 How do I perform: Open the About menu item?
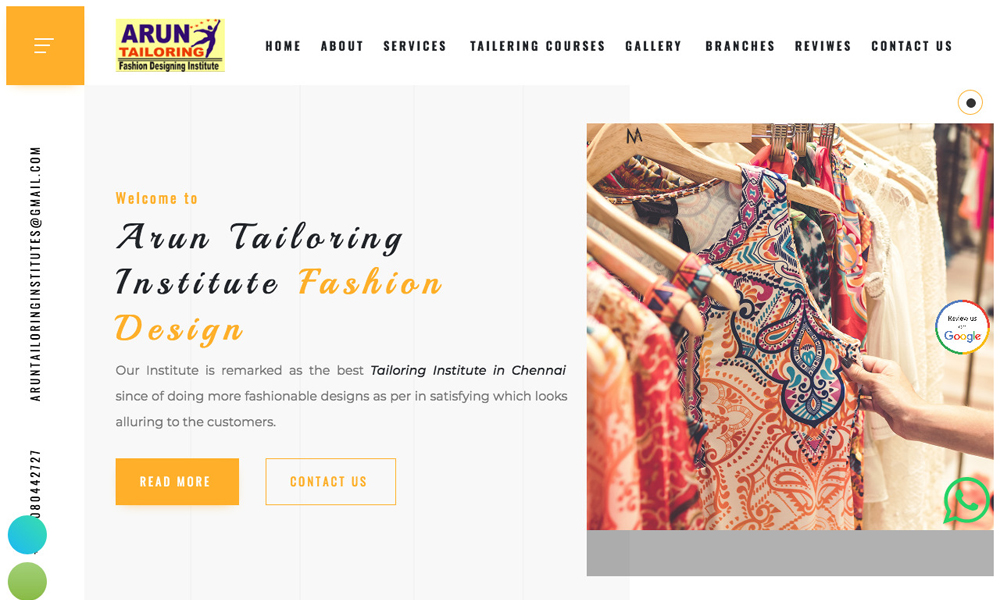coord(342,46)
